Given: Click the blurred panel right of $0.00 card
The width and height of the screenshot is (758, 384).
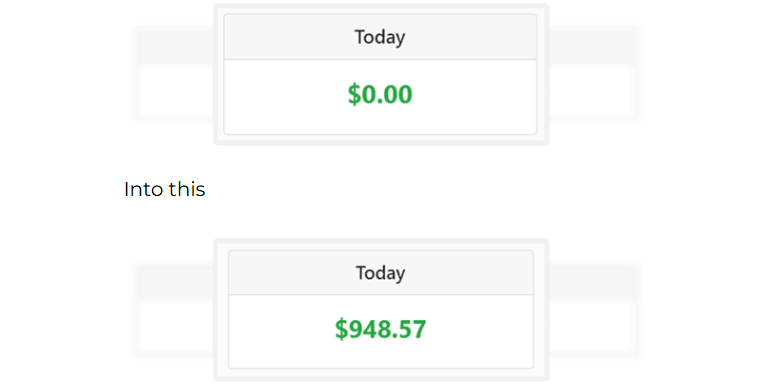Looking at the screenshot, I should click(594, 74).
